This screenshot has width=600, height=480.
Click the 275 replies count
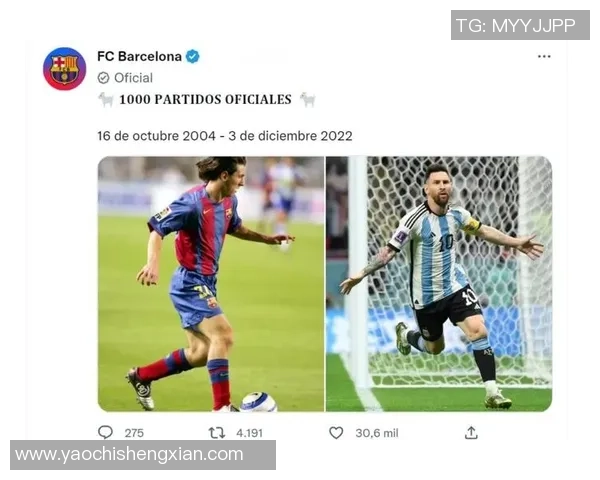tap(134, 433)
